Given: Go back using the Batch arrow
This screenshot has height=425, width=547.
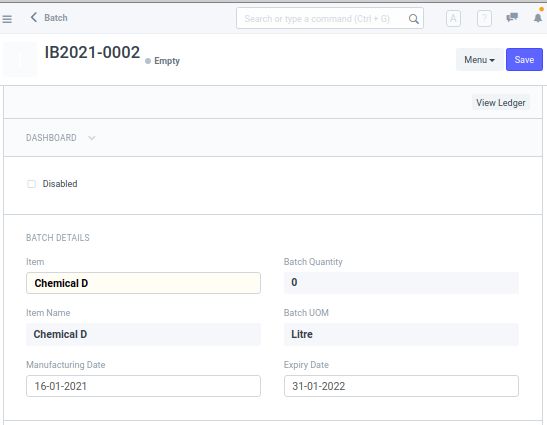Looking at the screenshot, I should tap(34, 17).
